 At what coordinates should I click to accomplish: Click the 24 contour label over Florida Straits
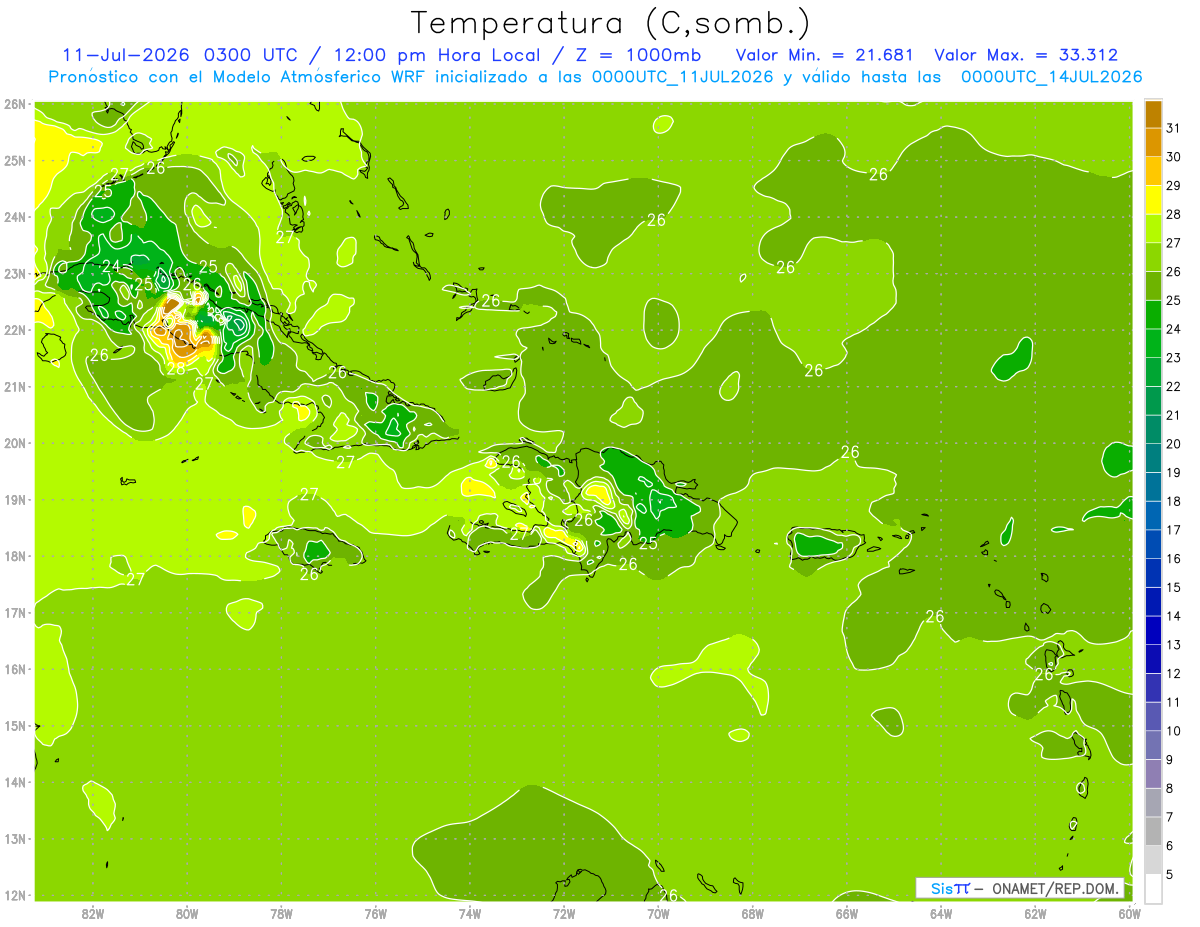[x=110, y=266]
